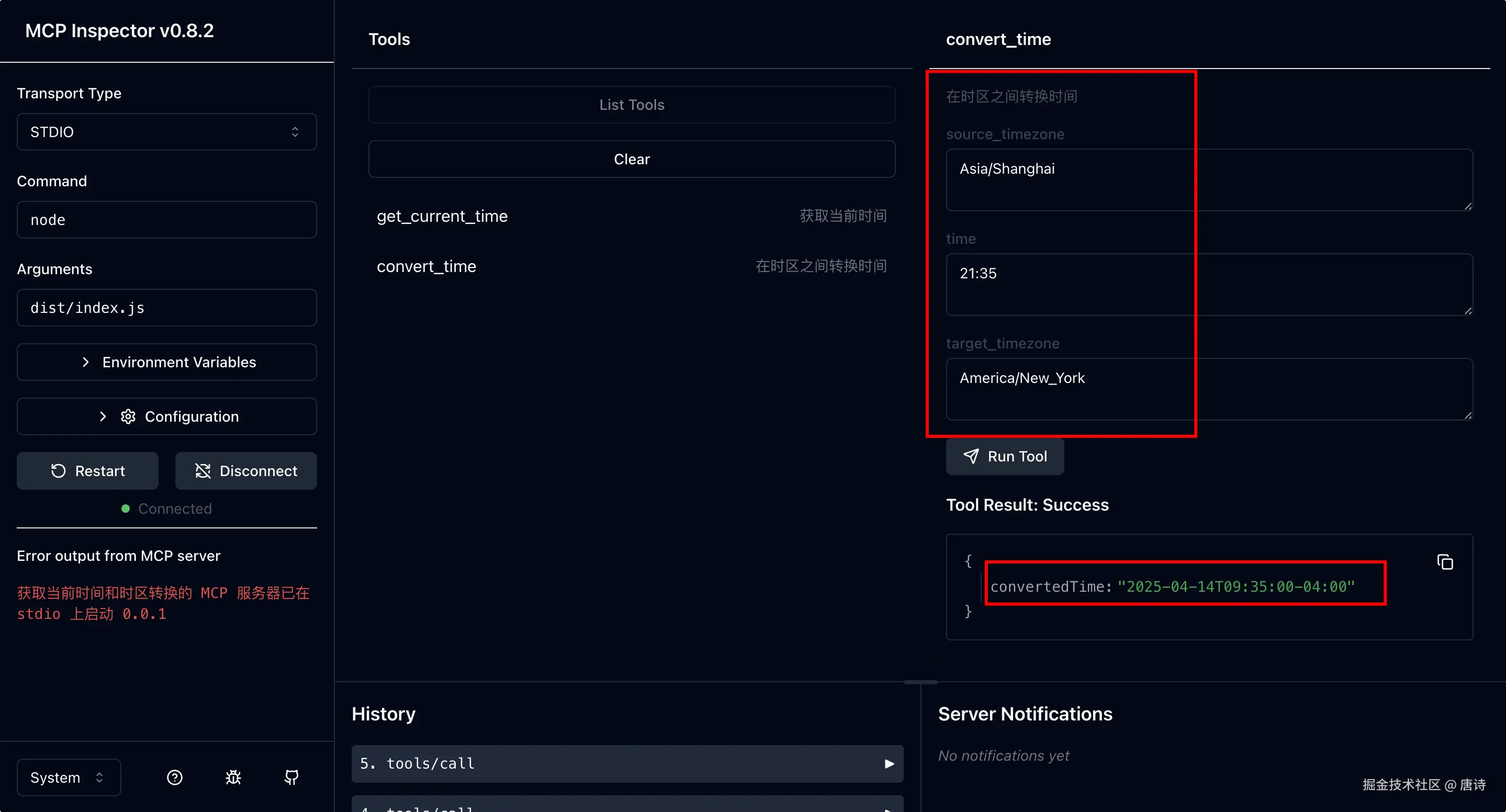Click the Configuration gear icon

click(x=128, y=416)
